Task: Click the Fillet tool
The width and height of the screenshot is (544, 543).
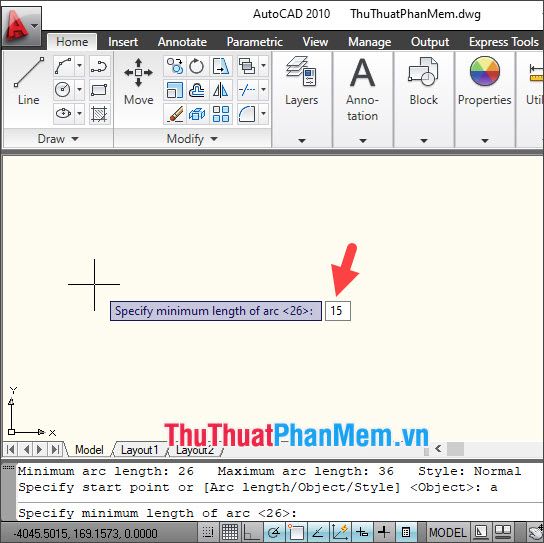Action: coord(247,113)
